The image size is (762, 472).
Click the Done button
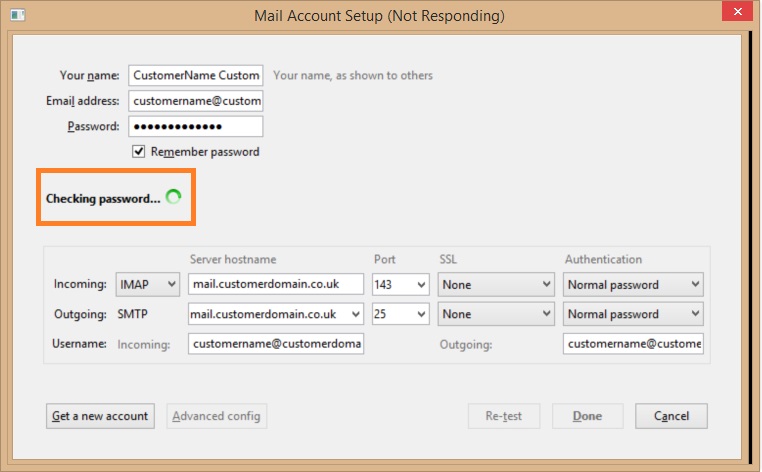[587, 416]
